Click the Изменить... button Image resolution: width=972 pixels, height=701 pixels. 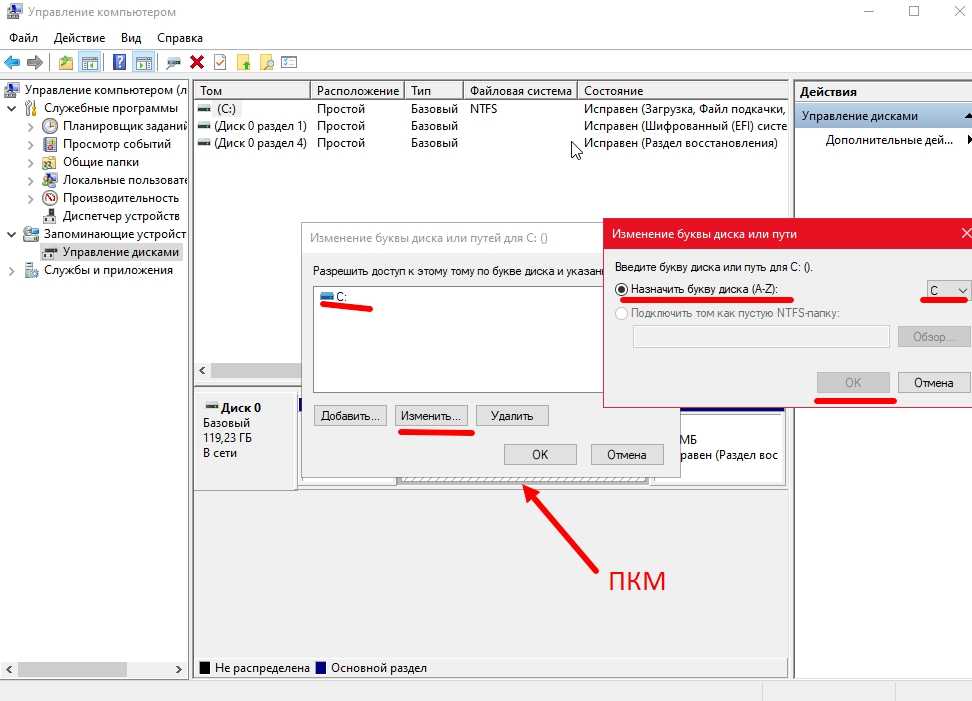[x=431, y=415]
